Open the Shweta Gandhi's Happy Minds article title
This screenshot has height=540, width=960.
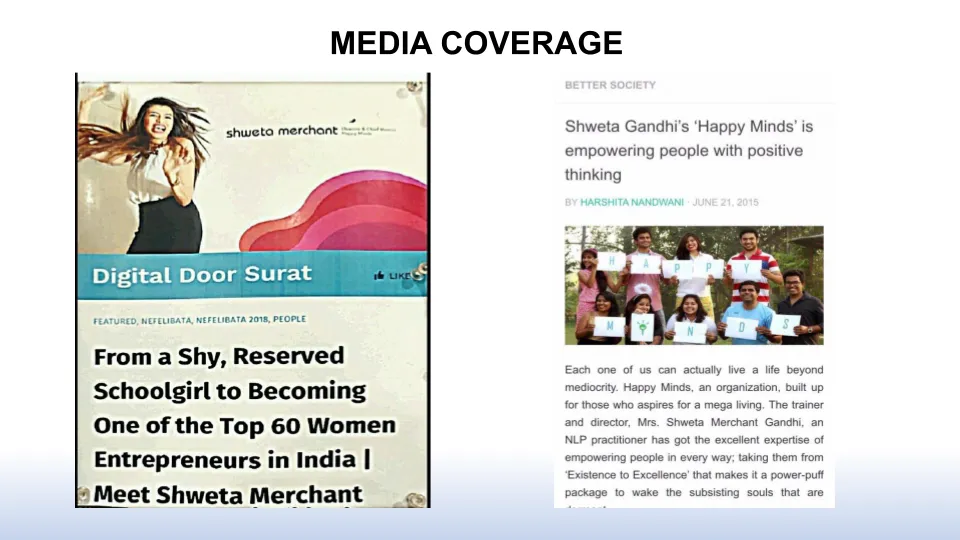click(x=689, y=151)
